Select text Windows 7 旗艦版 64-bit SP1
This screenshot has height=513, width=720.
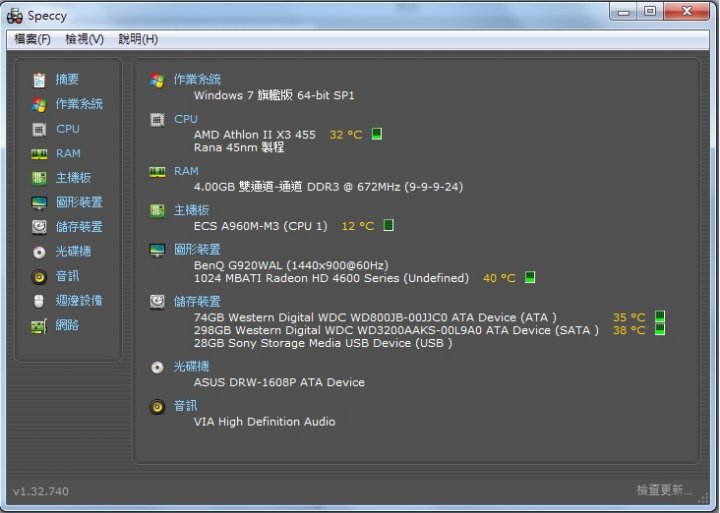pyautogui.click(x=274, y=95)
